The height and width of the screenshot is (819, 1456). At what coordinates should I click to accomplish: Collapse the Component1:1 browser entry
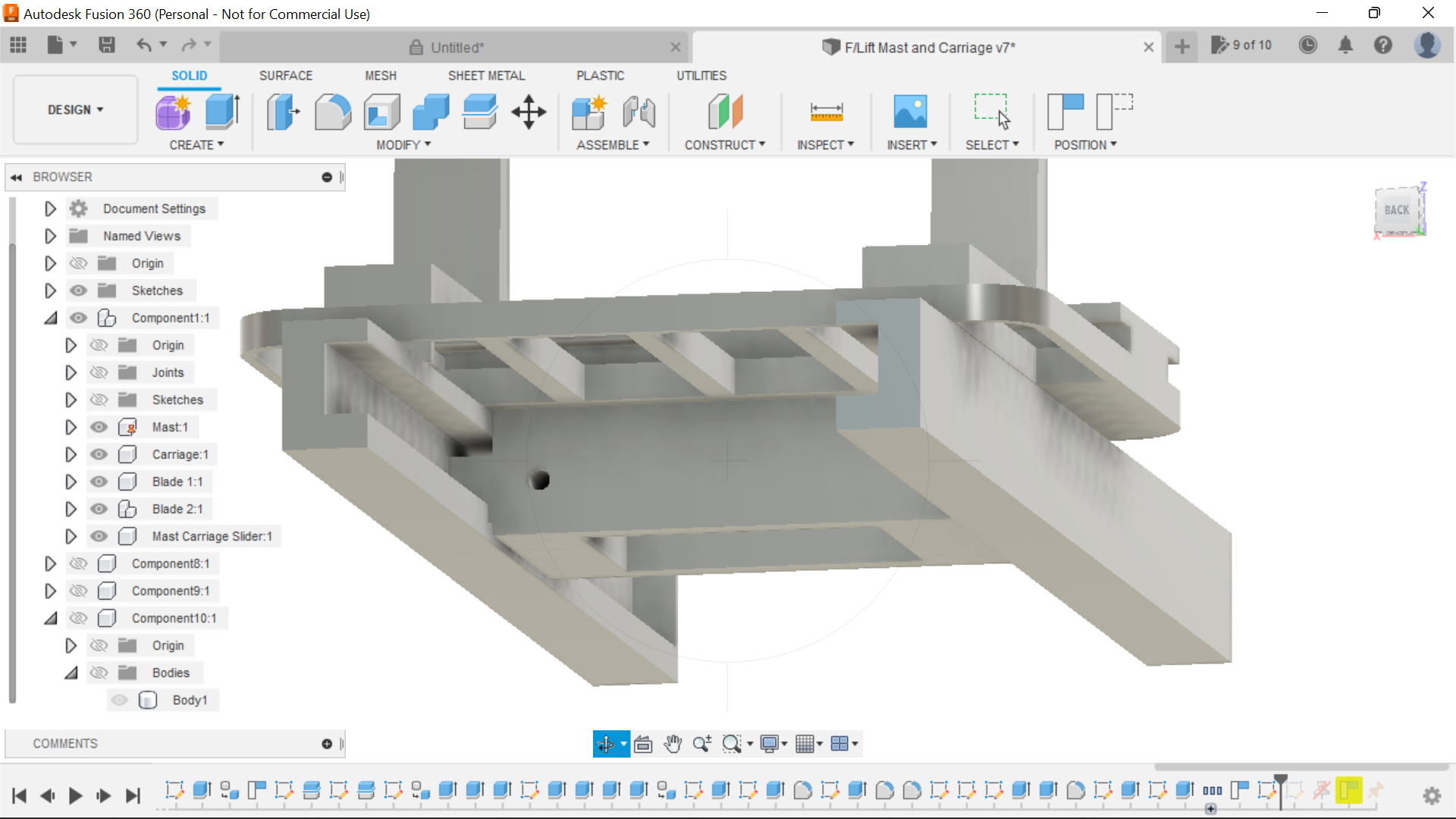tap(50, 318)
